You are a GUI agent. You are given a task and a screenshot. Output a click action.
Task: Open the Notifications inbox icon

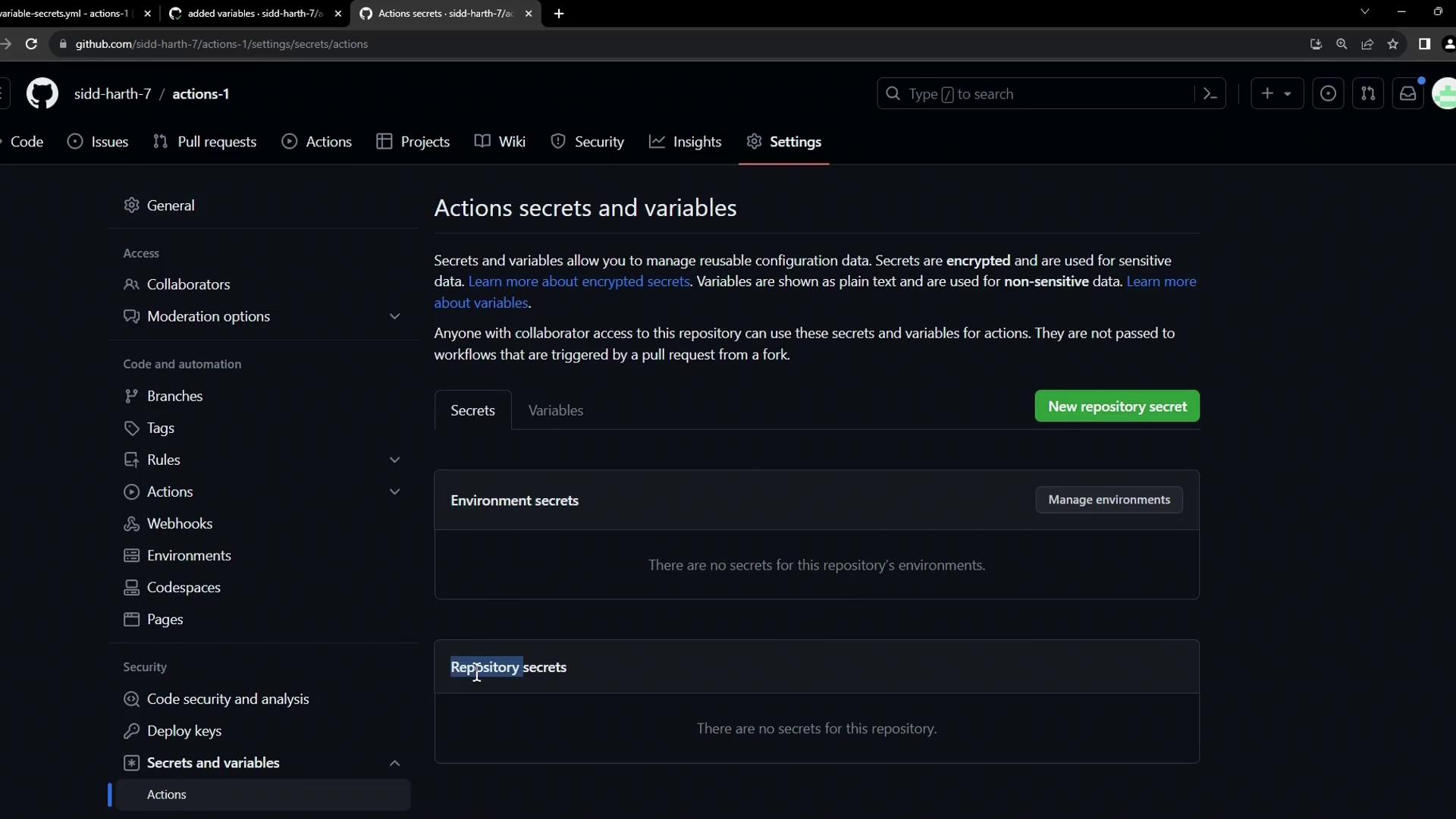(1408, 94)
